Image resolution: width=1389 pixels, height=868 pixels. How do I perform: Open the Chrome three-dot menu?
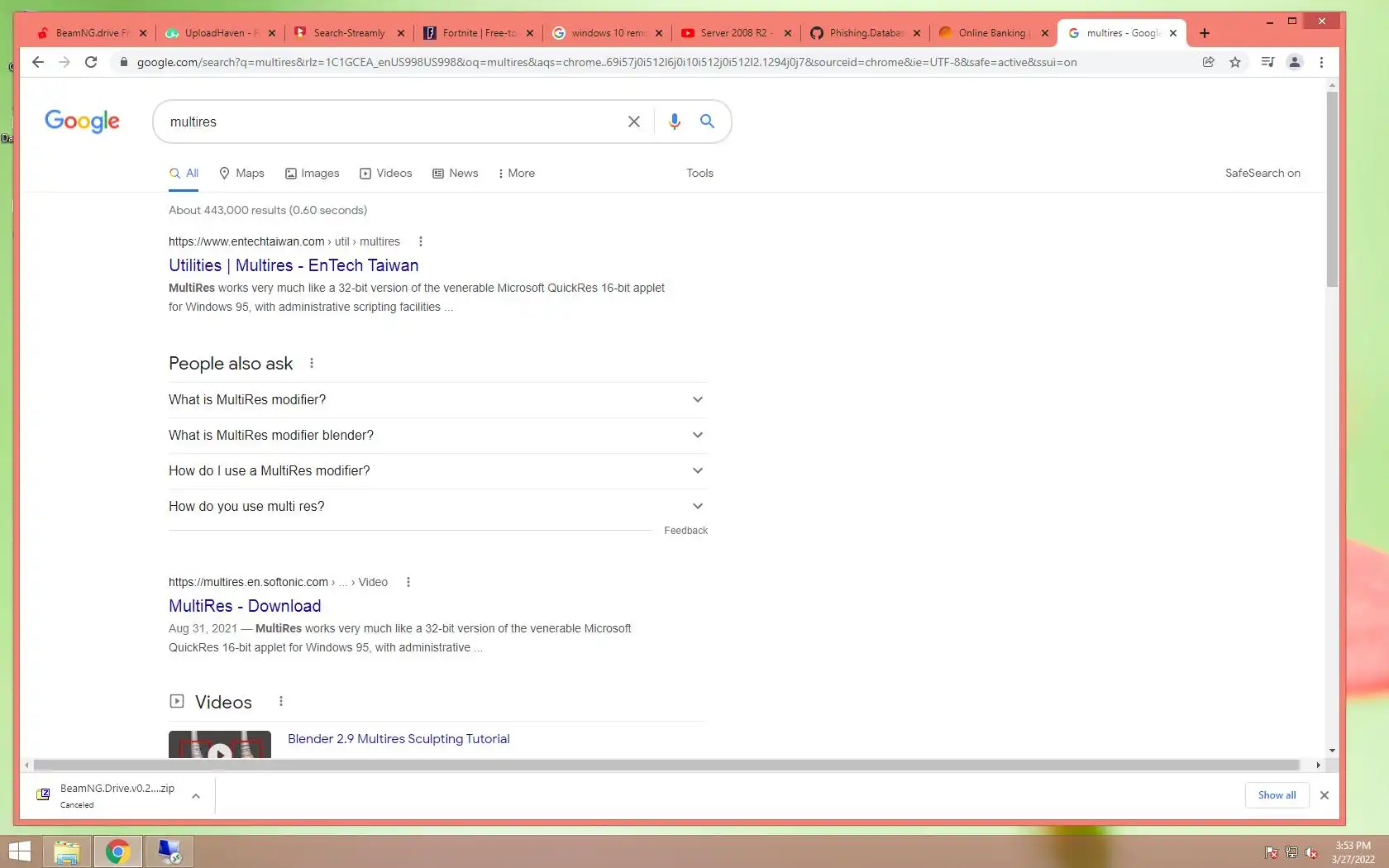point(1321,62)
